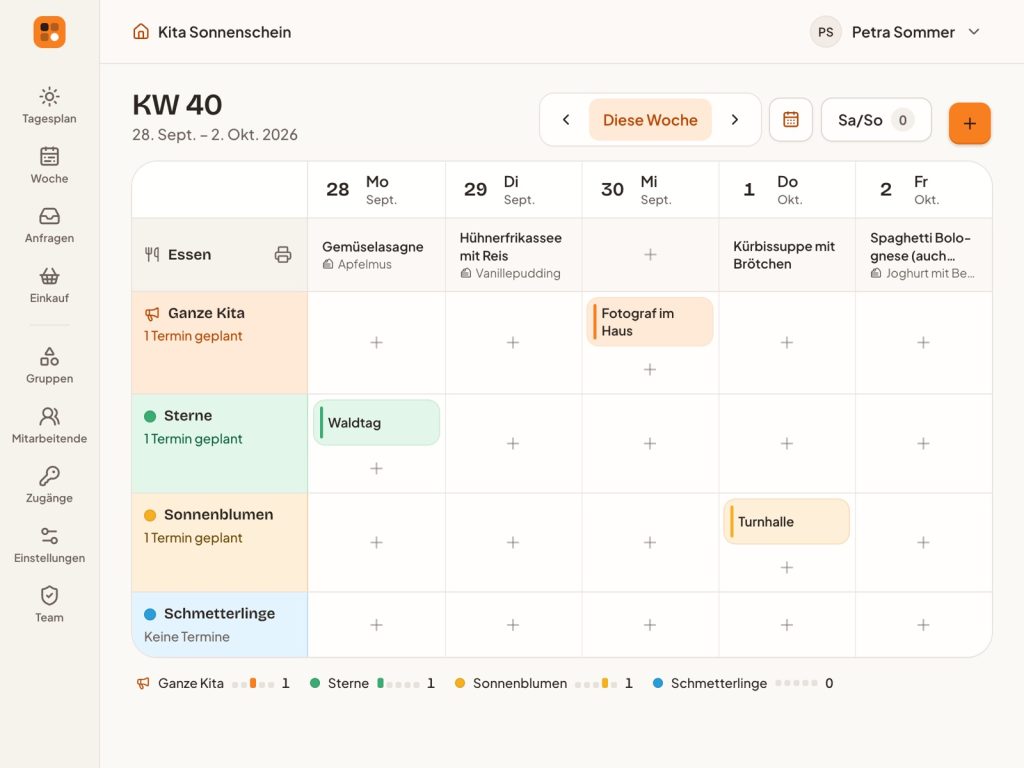
Task: Add Schmetterlinge event on Monday
Action: pos(376,625)
